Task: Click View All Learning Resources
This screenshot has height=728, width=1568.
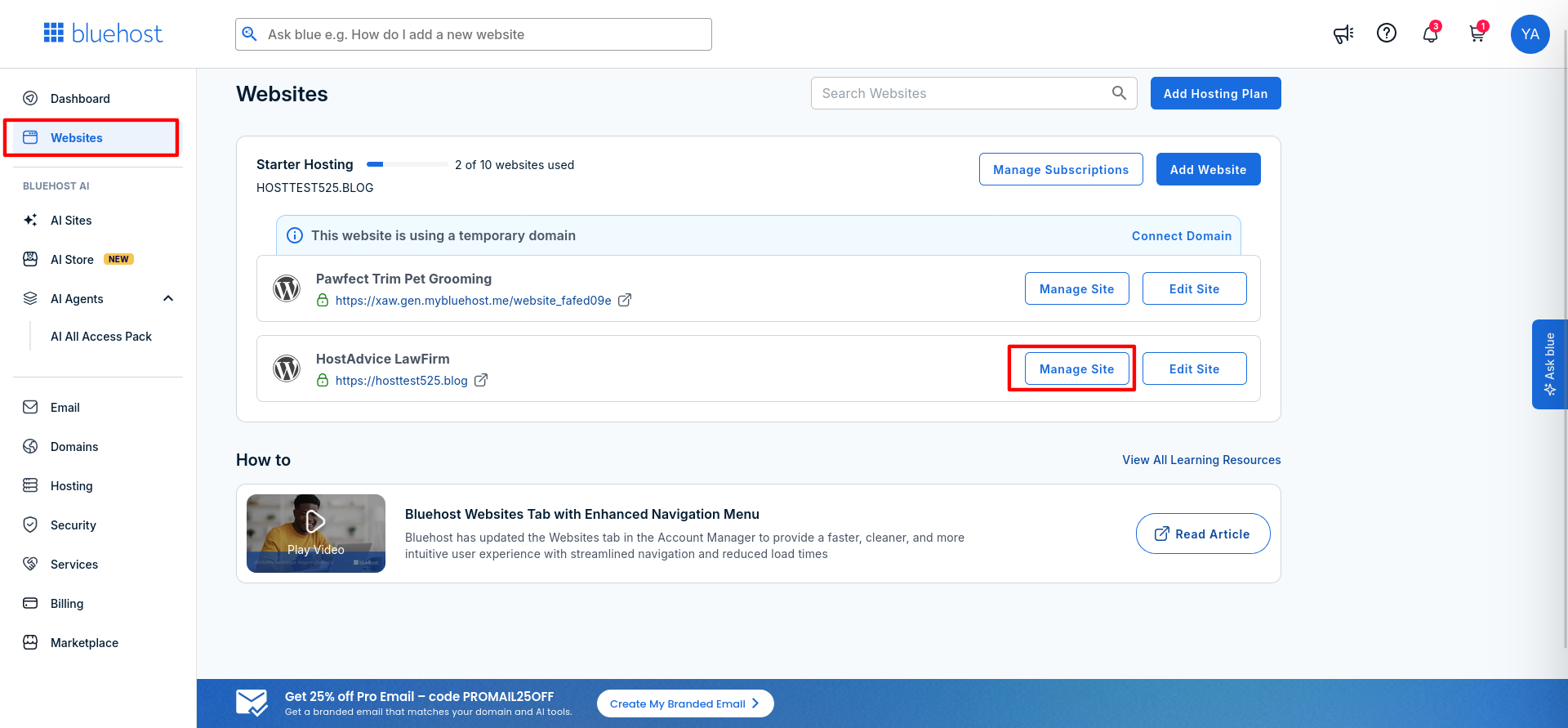Action: pyautogui.click(x=1201, y=460)
